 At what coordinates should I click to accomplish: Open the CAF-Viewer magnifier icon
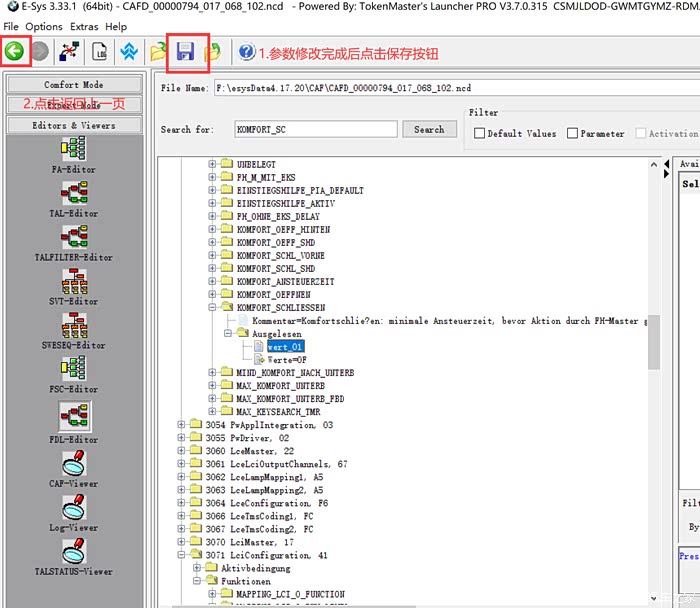point(74,464)
